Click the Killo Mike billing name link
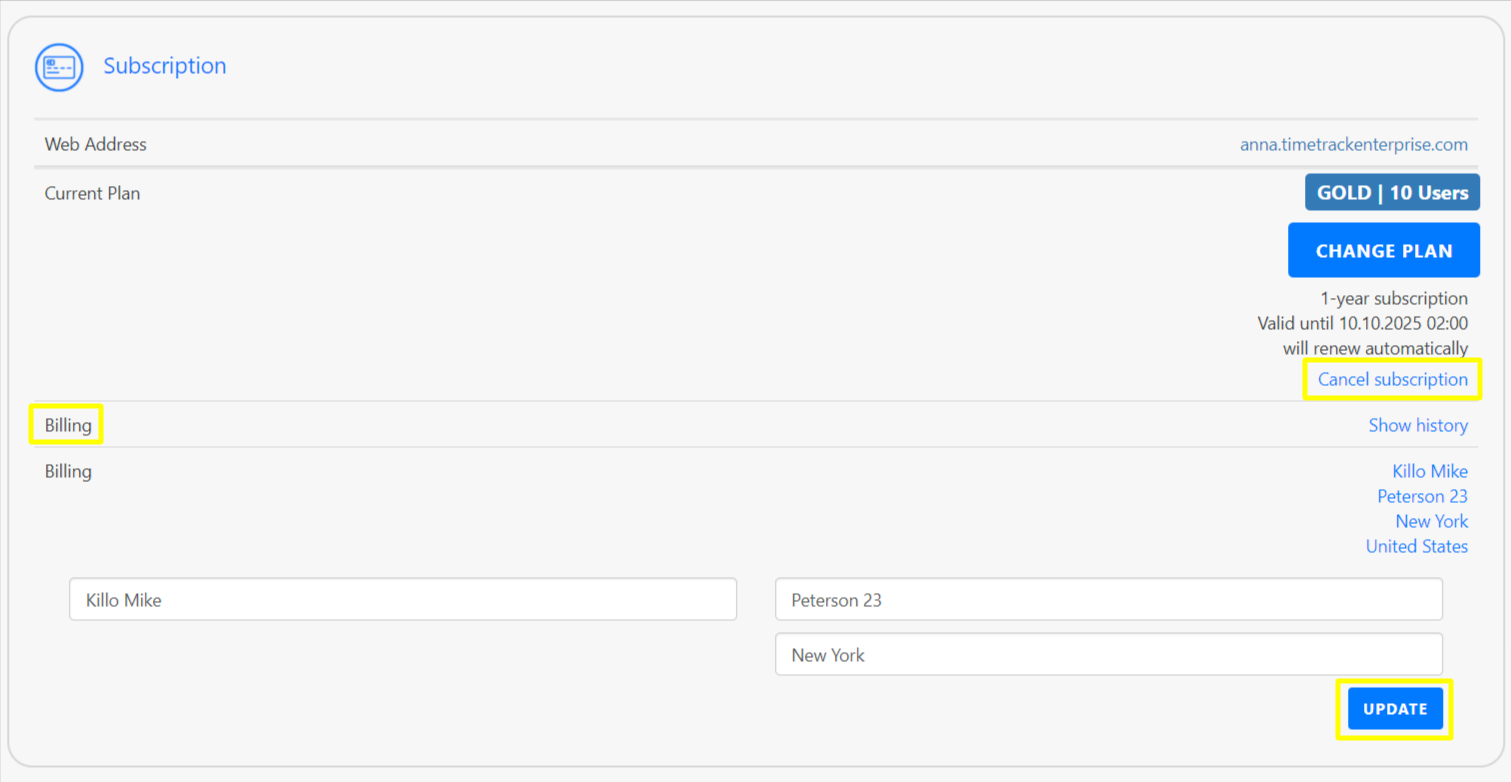 [1429, 471]
